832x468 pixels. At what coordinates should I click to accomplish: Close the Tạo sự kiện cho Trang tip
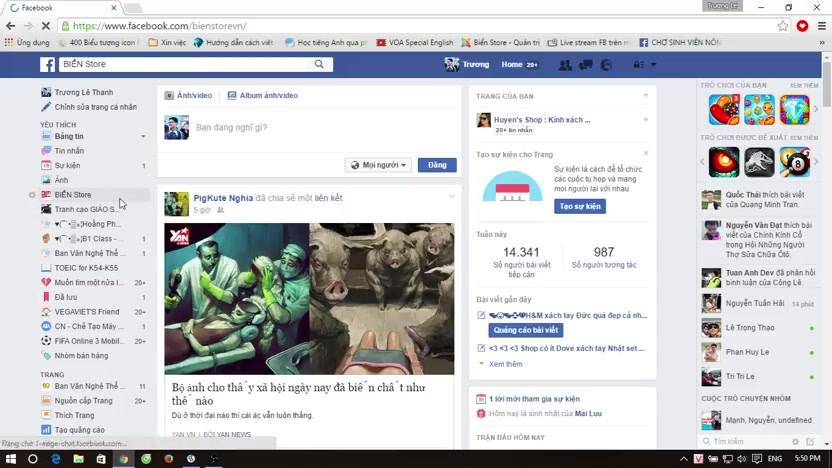645,153
